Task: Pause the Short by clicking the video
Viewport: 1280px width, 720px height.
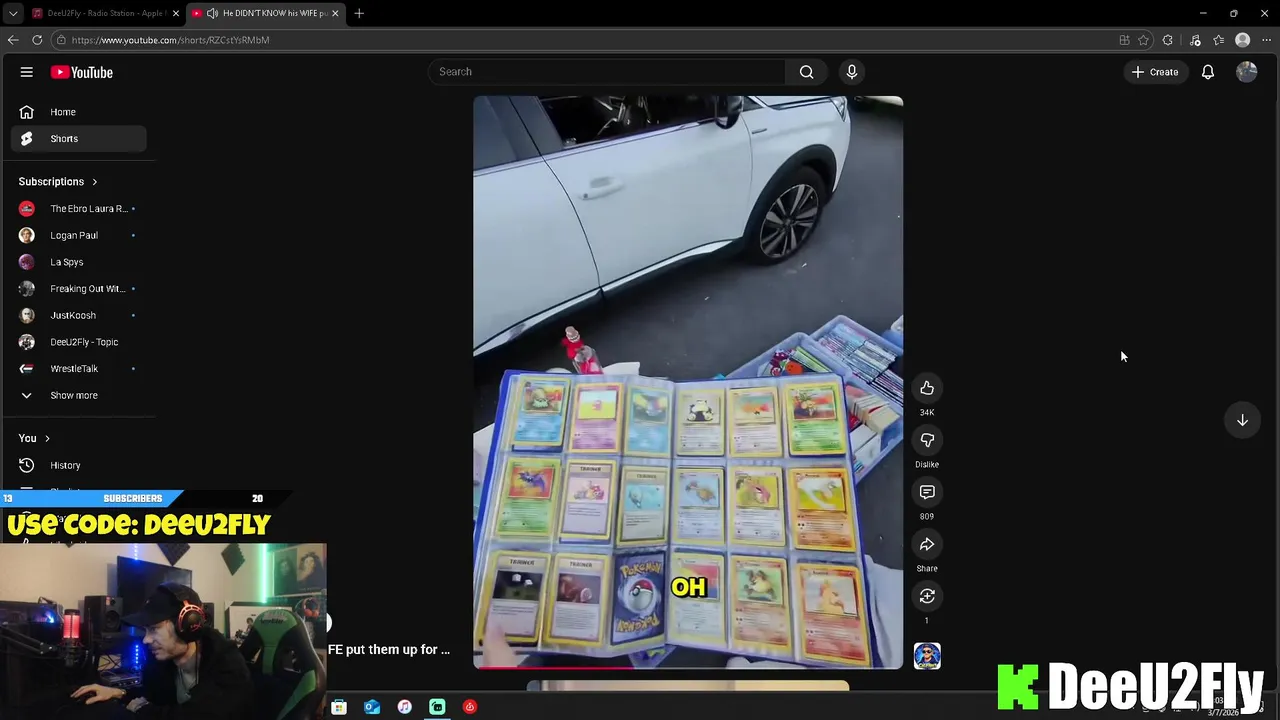Action: coord(688,382)
